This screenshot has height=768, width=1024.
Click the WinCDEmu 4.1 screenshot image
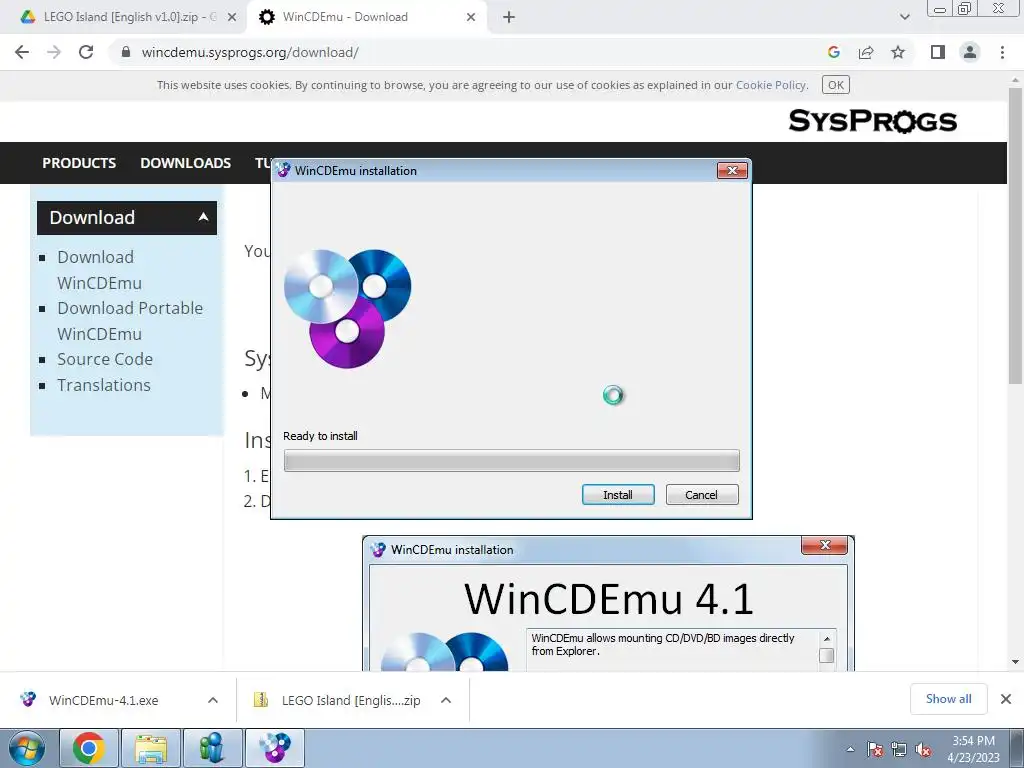pos(608,603)
